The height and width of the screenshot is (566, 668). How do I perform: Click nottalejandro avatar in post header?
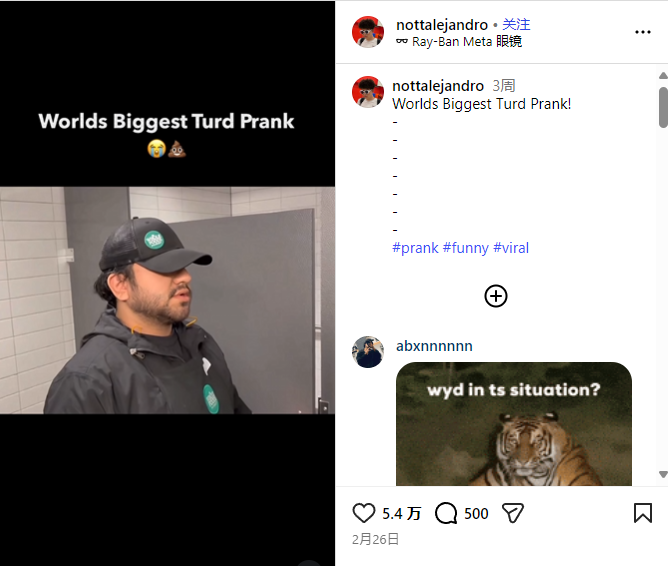(x=368, y=32)
